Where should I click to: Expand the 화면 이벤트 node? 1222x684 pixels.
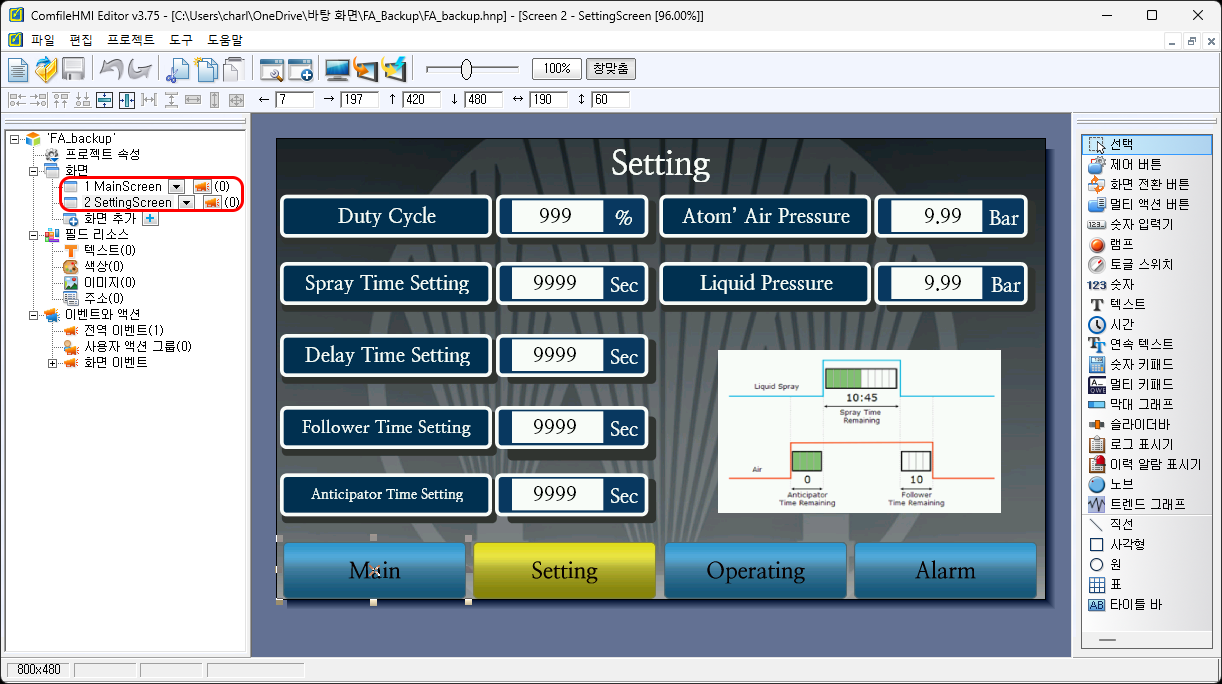coord(52,363)
